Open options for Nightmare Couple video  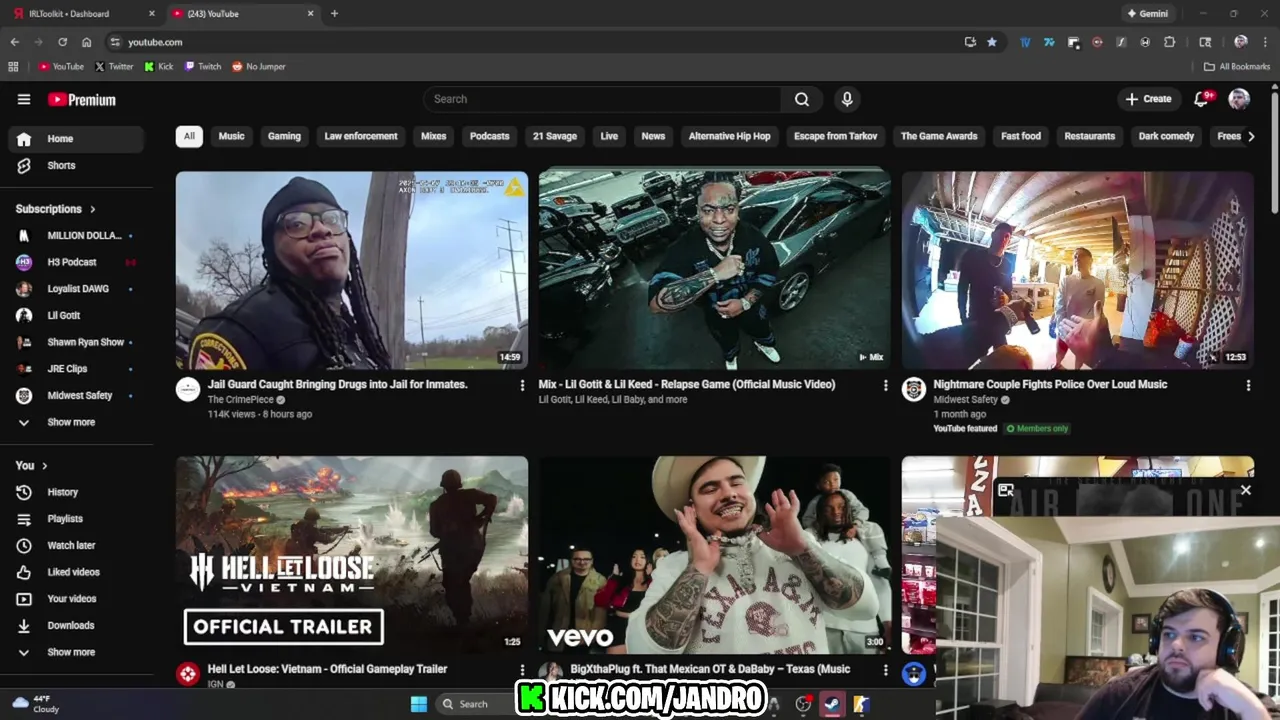pos(1248,385)
